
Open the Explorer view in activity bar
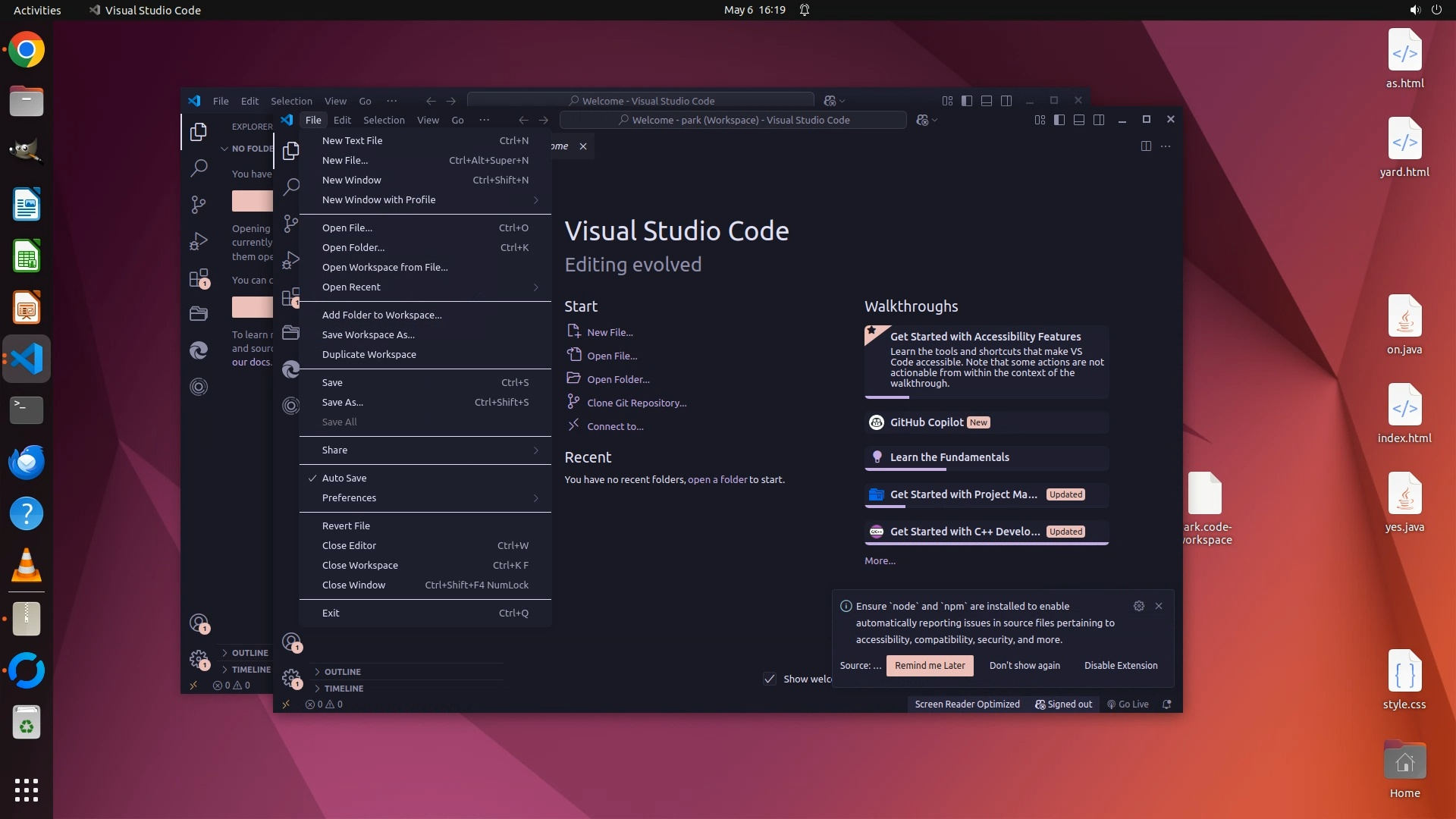[x=290, y=151]
